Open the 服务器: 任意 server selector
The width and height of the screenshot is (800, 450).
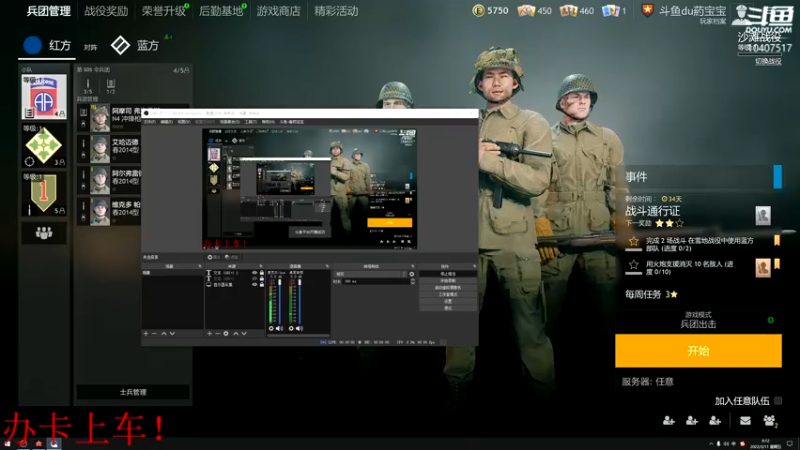click(647, 382)
